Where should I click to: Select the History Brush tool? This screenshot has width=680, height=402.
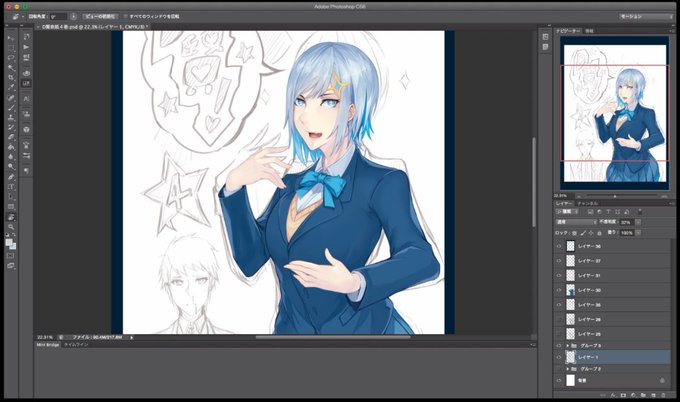11,127
